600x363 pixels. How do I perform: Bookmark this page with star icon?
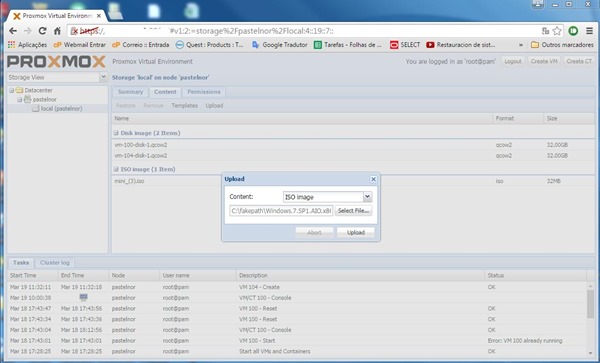[557, 31]
